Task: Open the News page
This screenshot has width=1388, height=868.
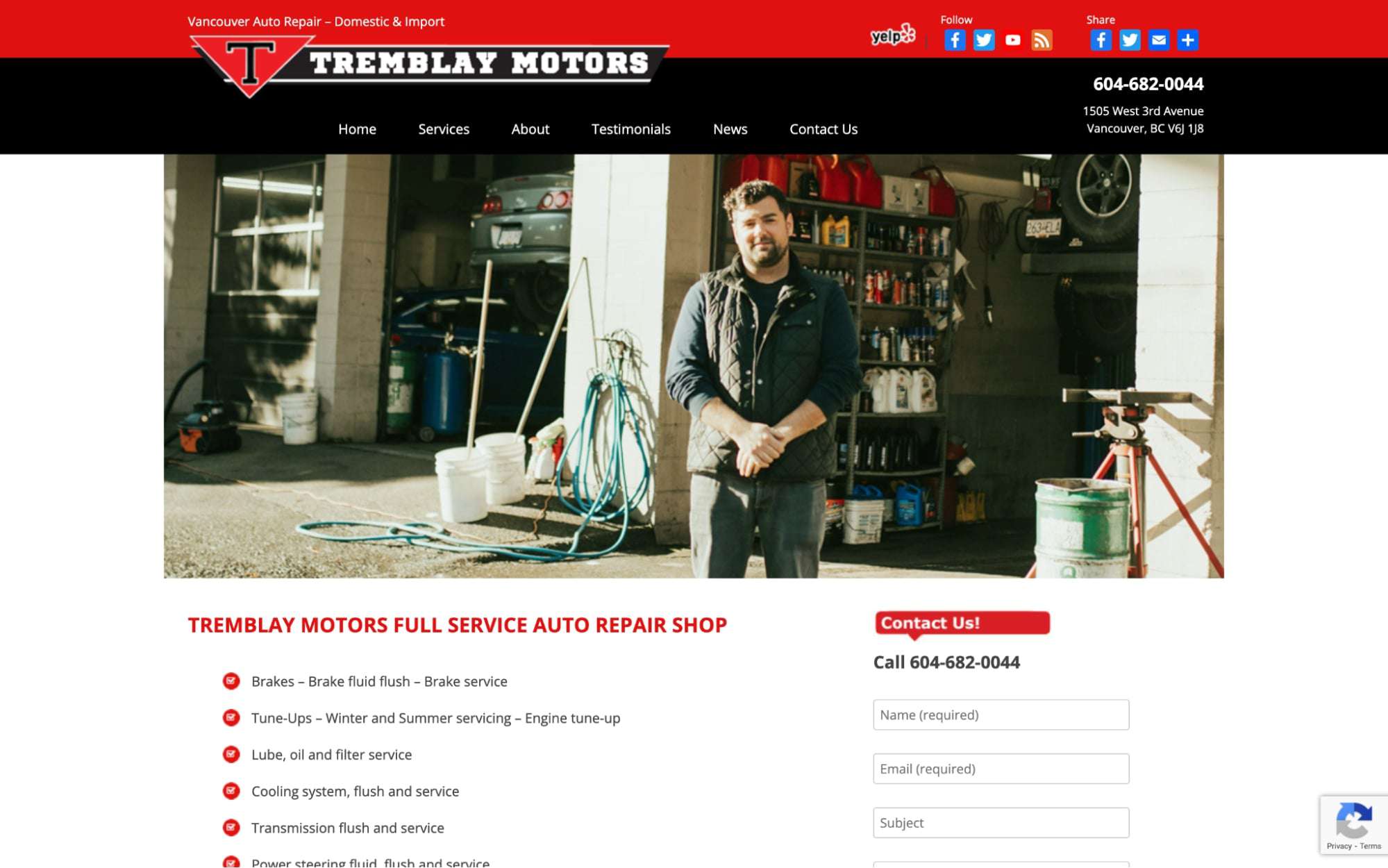Action: point(730,129)
